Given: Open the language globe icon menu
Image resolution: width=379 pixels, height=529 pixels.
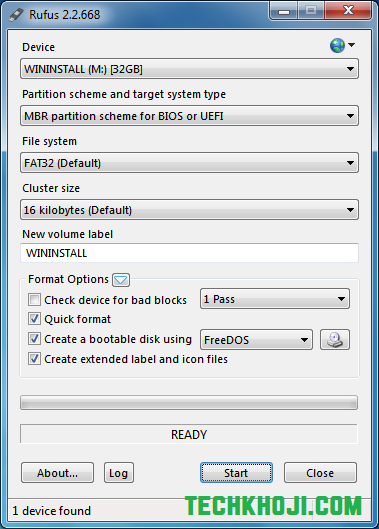Looking at the screenshot, I should (x=342, y=45).
